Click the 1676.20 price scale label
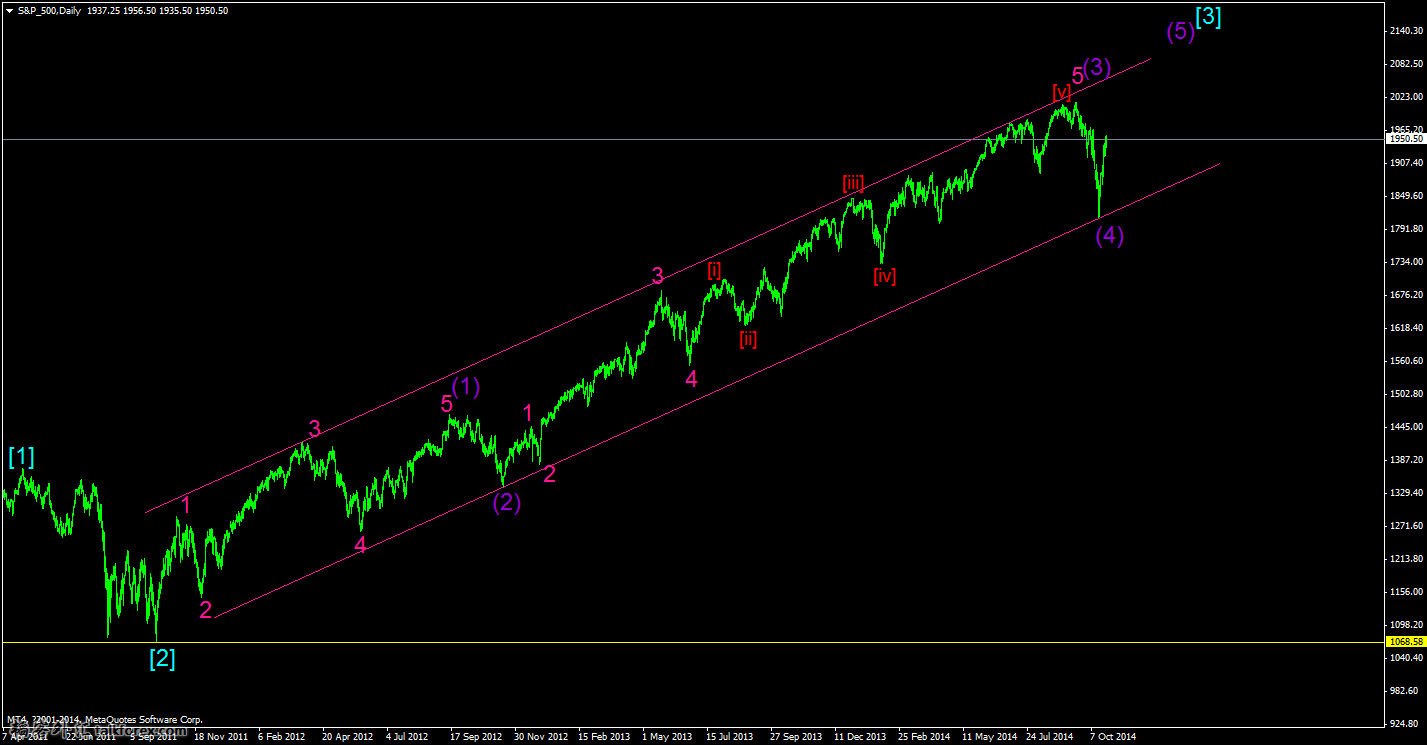 [1404, 295]
